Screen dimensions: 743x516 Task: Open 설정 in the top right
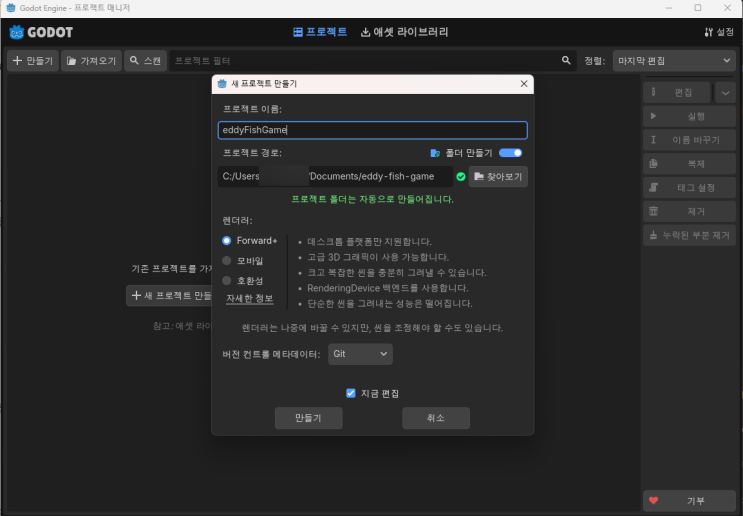tap(719, 32)
